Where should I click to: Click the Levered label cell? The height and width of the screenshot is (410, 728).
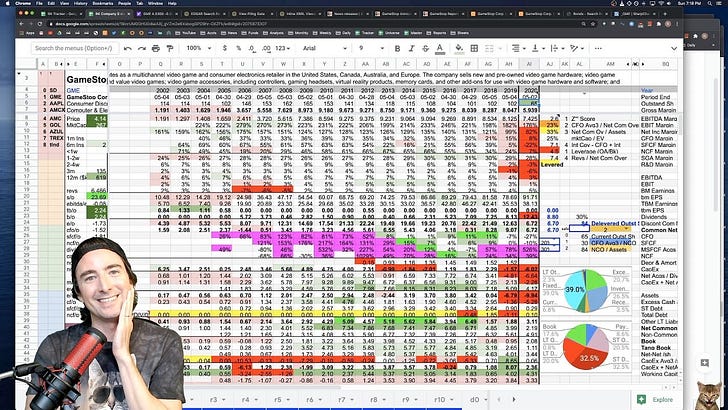click(552, 164)
